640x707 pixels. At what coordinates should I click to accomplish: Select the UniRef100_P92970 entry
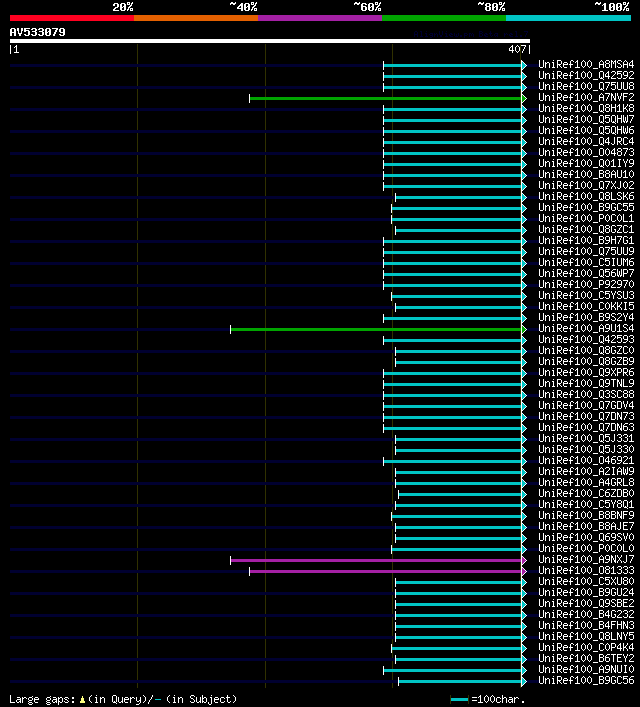tap(586, 285)
